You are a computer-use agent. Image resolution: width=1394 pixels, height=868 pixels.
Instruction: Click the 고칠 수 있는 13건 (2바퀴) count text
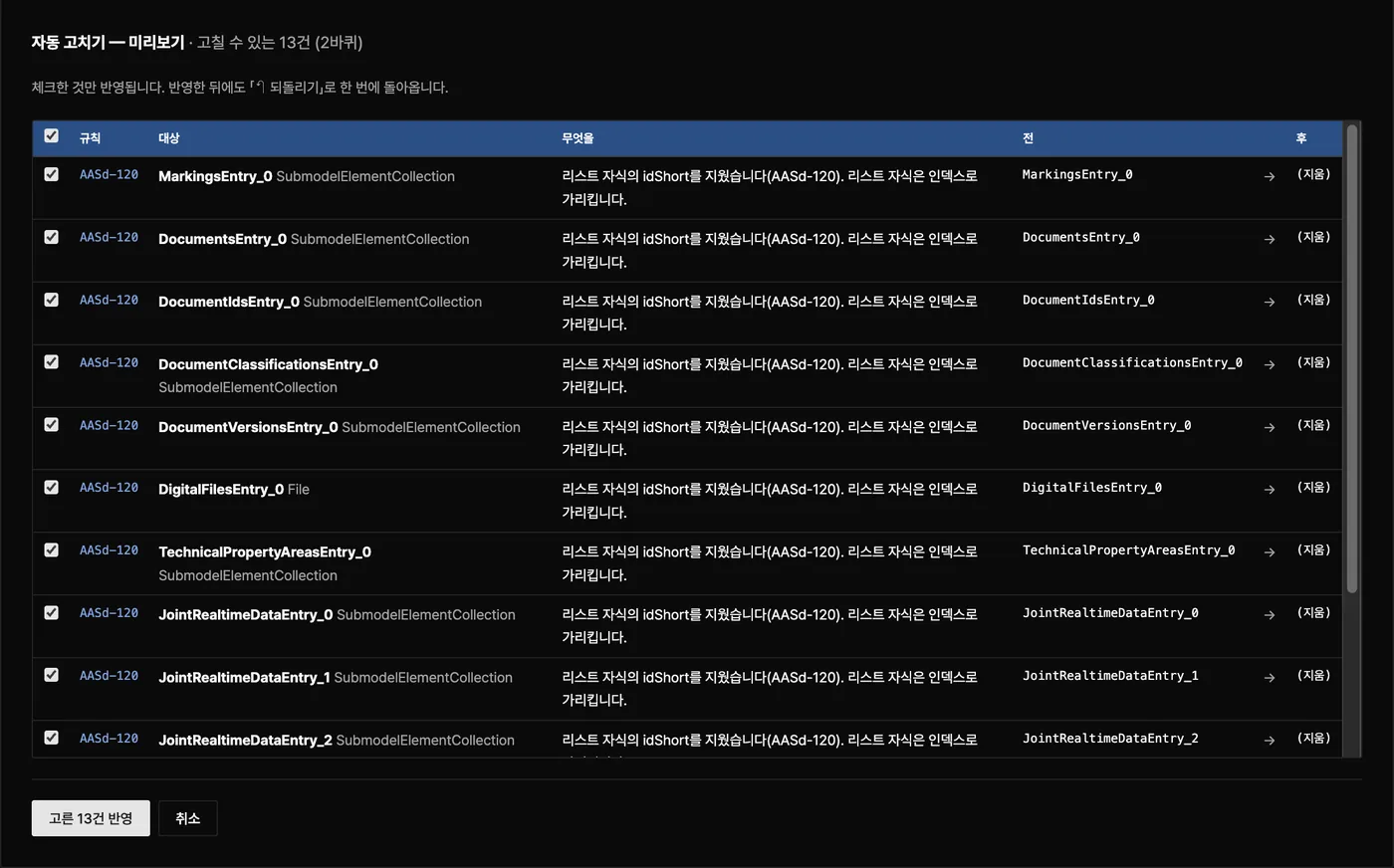click(x=280, y=43)
